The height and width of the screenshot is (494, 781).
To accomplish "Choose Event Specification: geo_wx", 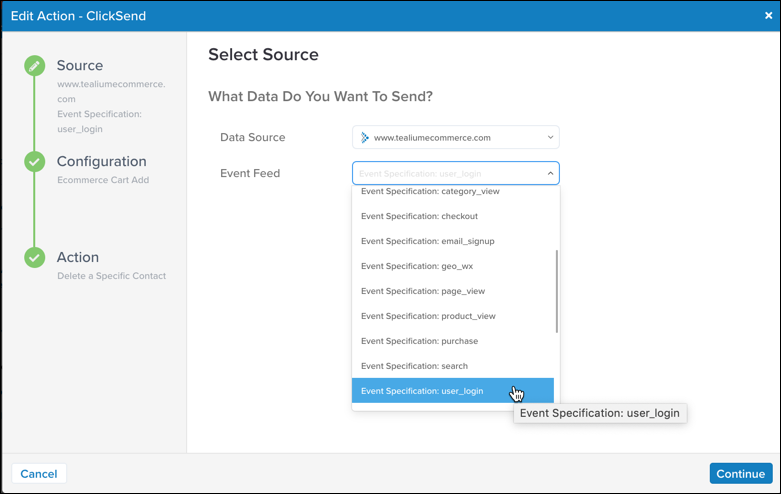I will coord(414,266).
